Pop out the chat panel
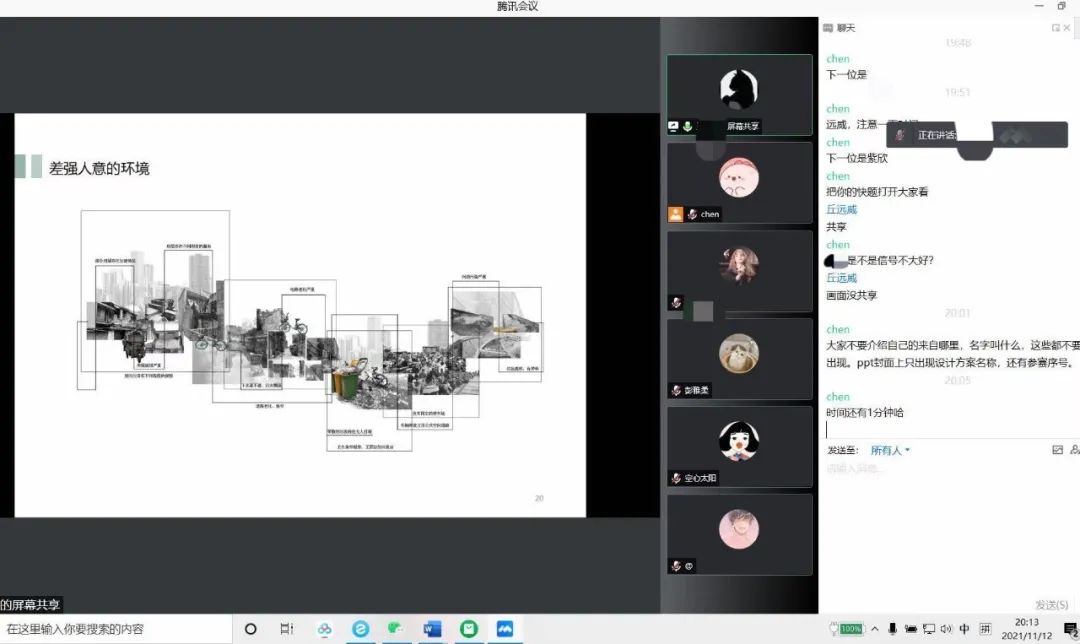 [x=1056, y=28]
